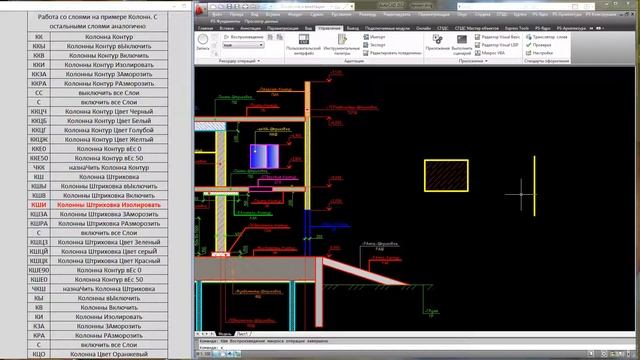Switch to the Вид ribbon tab
This screenshot has width=640, height=360.
308,28
